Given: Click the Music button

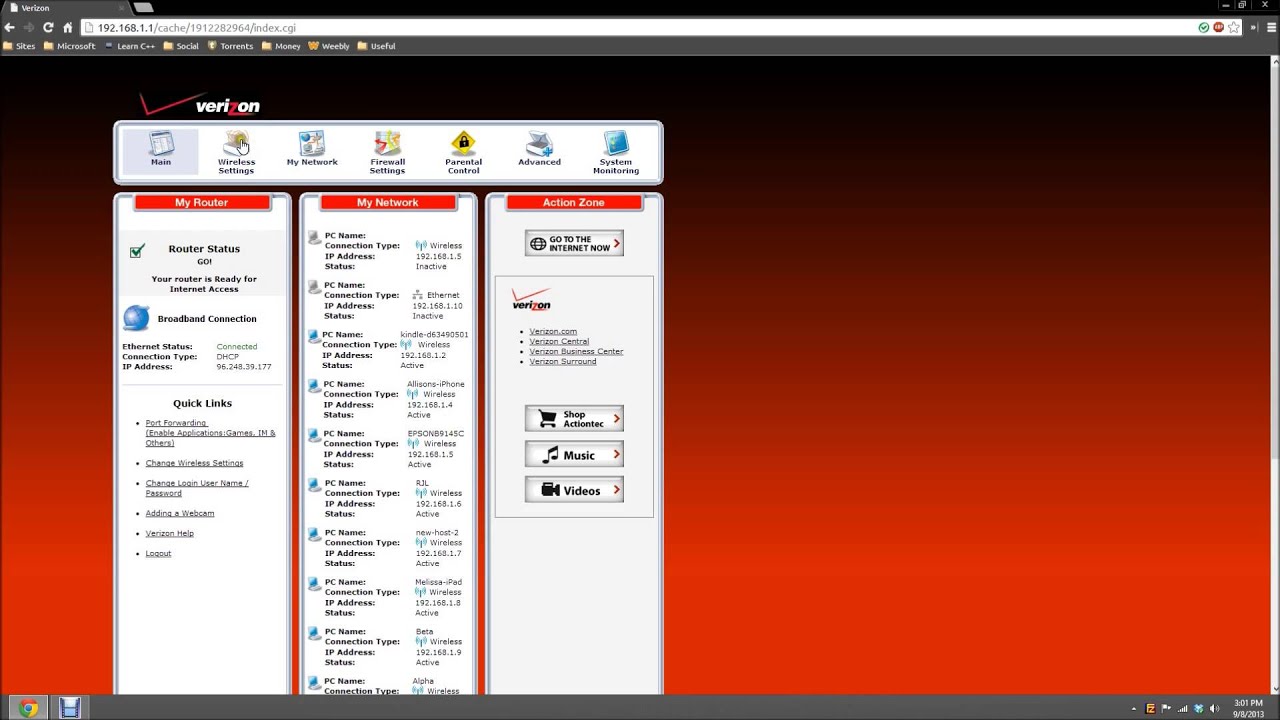Looking at the screenshot, I should [x=574, y=455].
